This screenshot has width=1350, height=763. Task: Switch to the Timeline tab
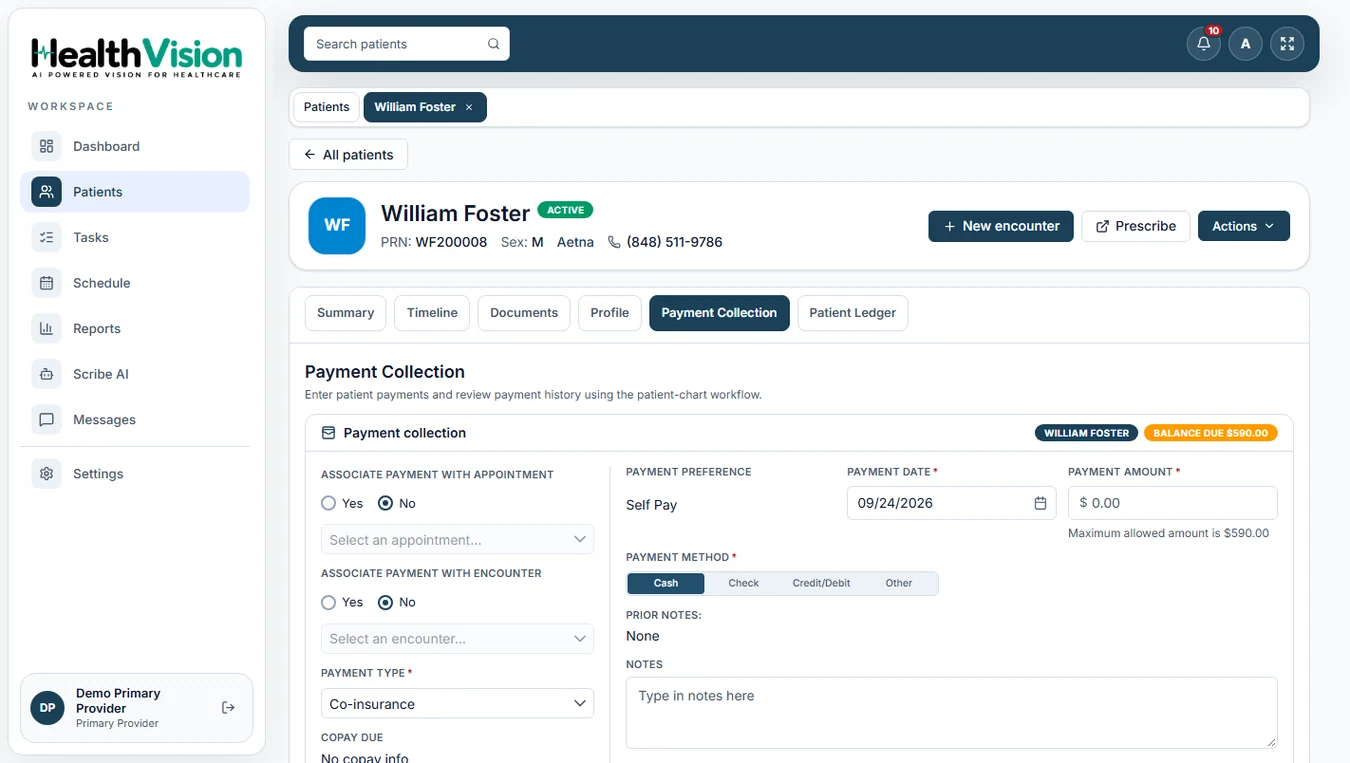[432, 313]
